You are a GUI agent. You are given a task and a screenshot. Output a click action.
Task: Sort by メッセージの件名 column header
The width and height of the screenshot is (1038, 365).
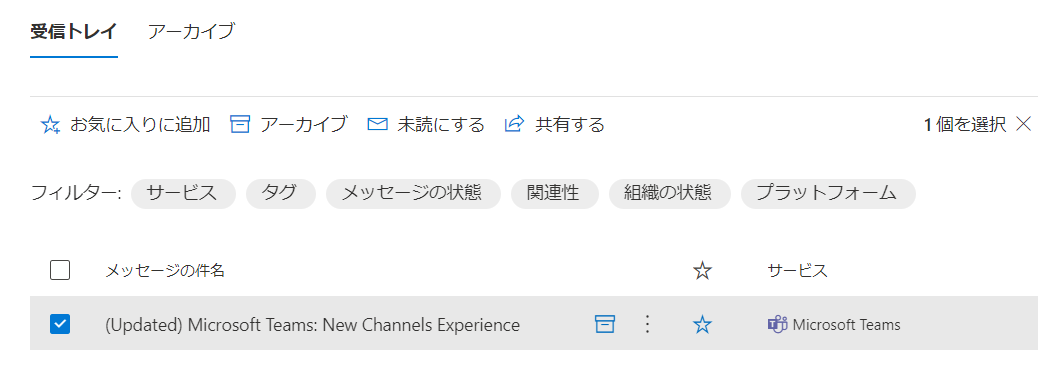click(x=165, y=270)
